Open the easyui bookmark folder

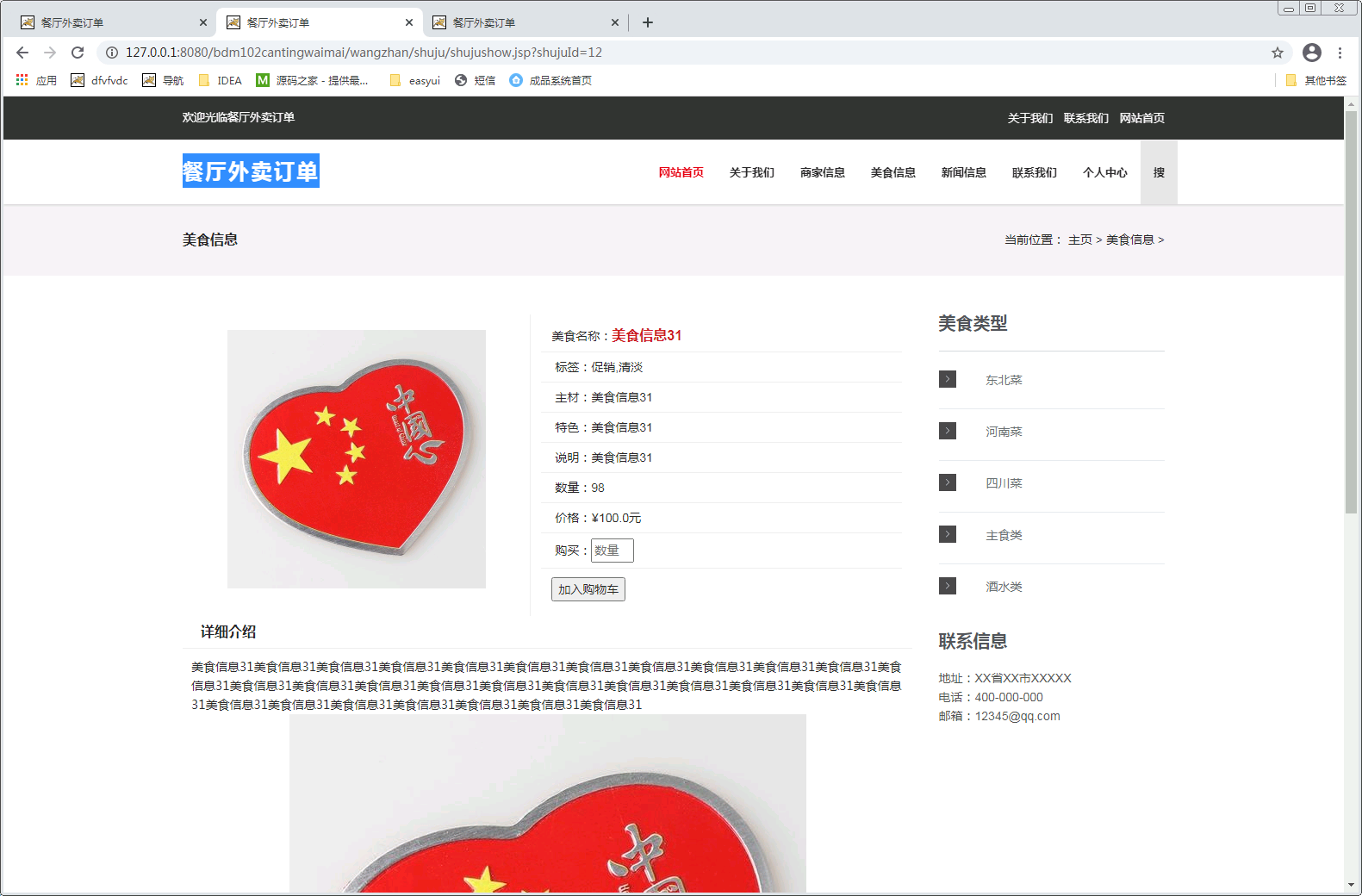click(415, 80)
